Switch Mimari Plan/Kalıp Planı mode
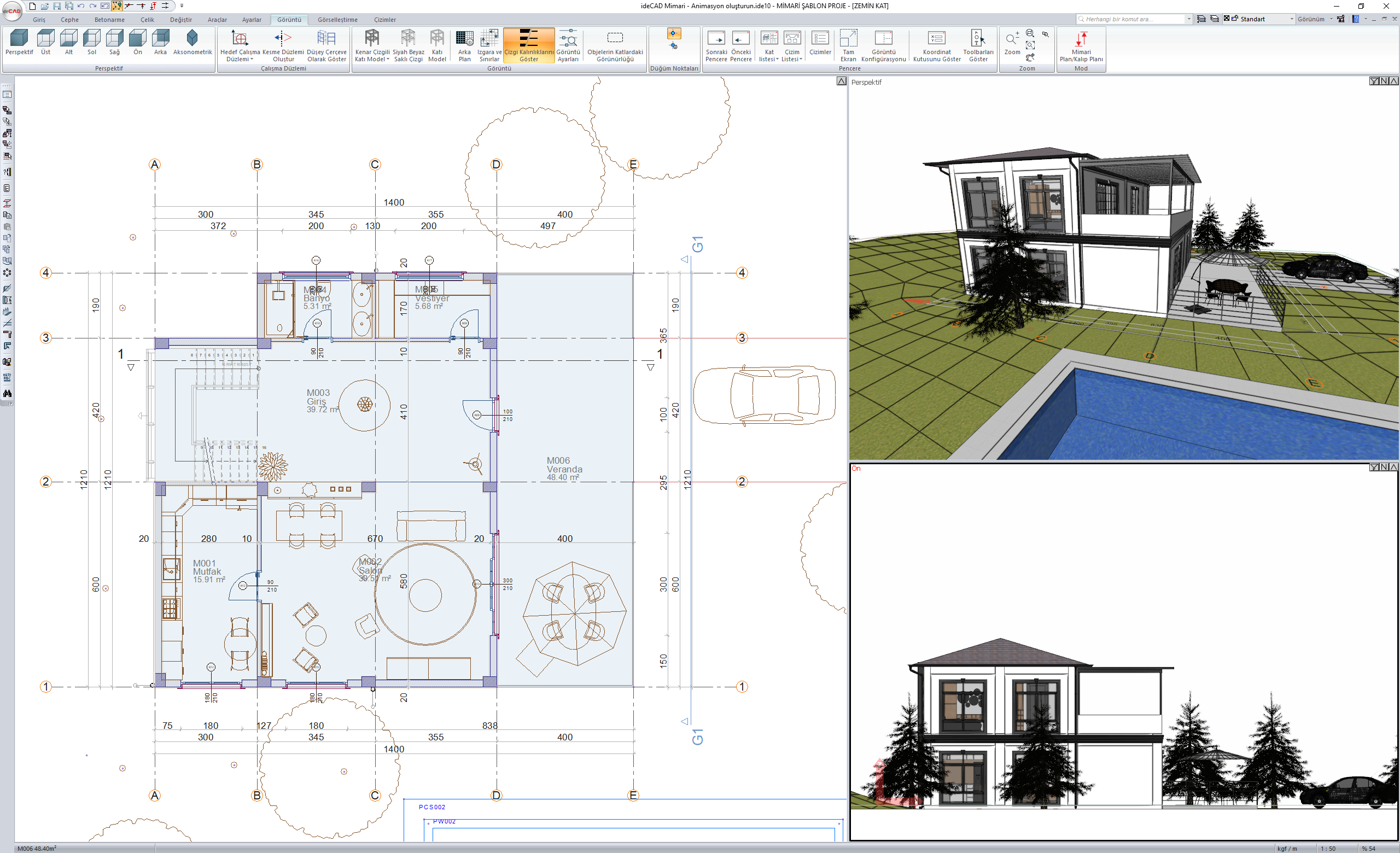 tap(1081, 39)
